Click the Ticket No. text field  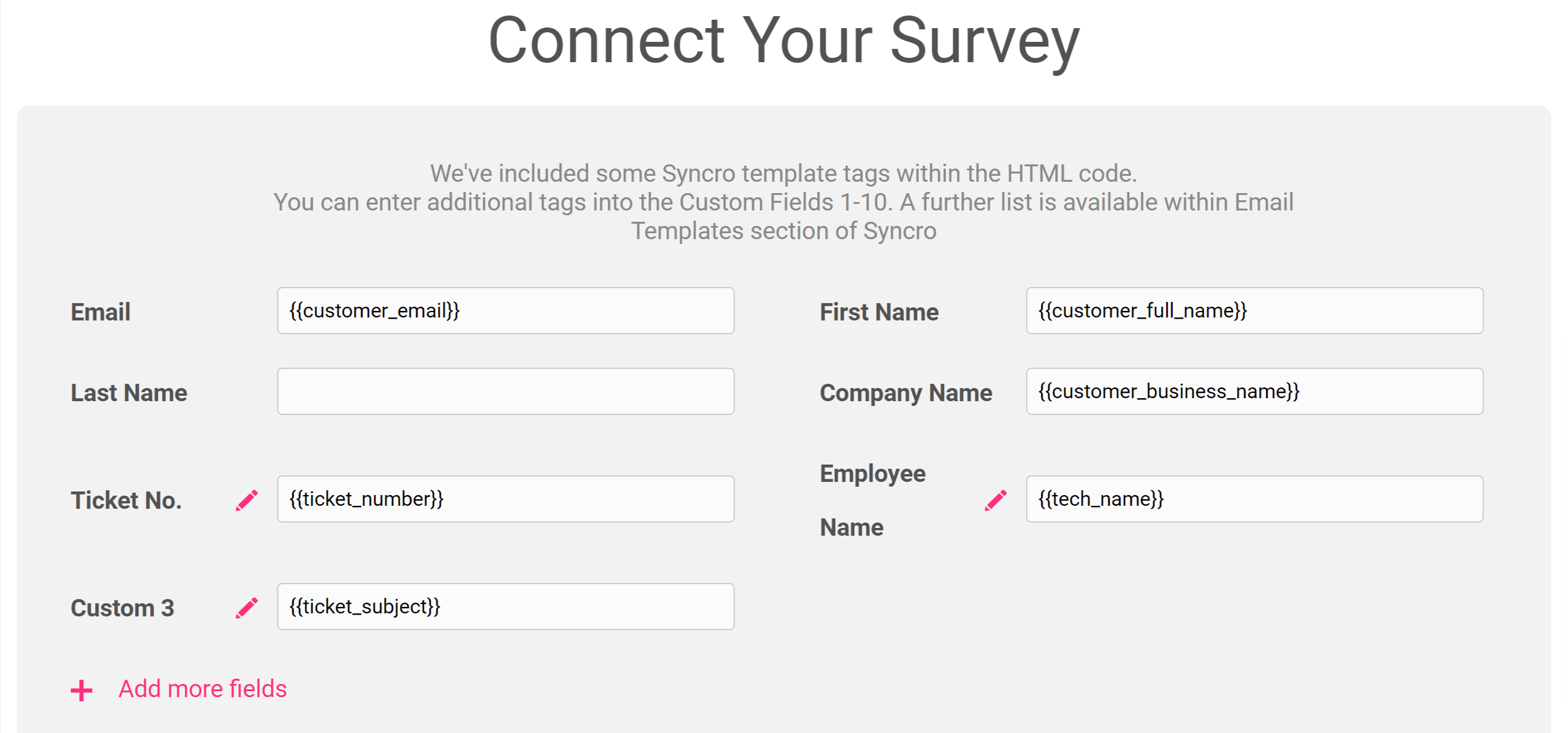pyautogui.click(x=505, y=499)
